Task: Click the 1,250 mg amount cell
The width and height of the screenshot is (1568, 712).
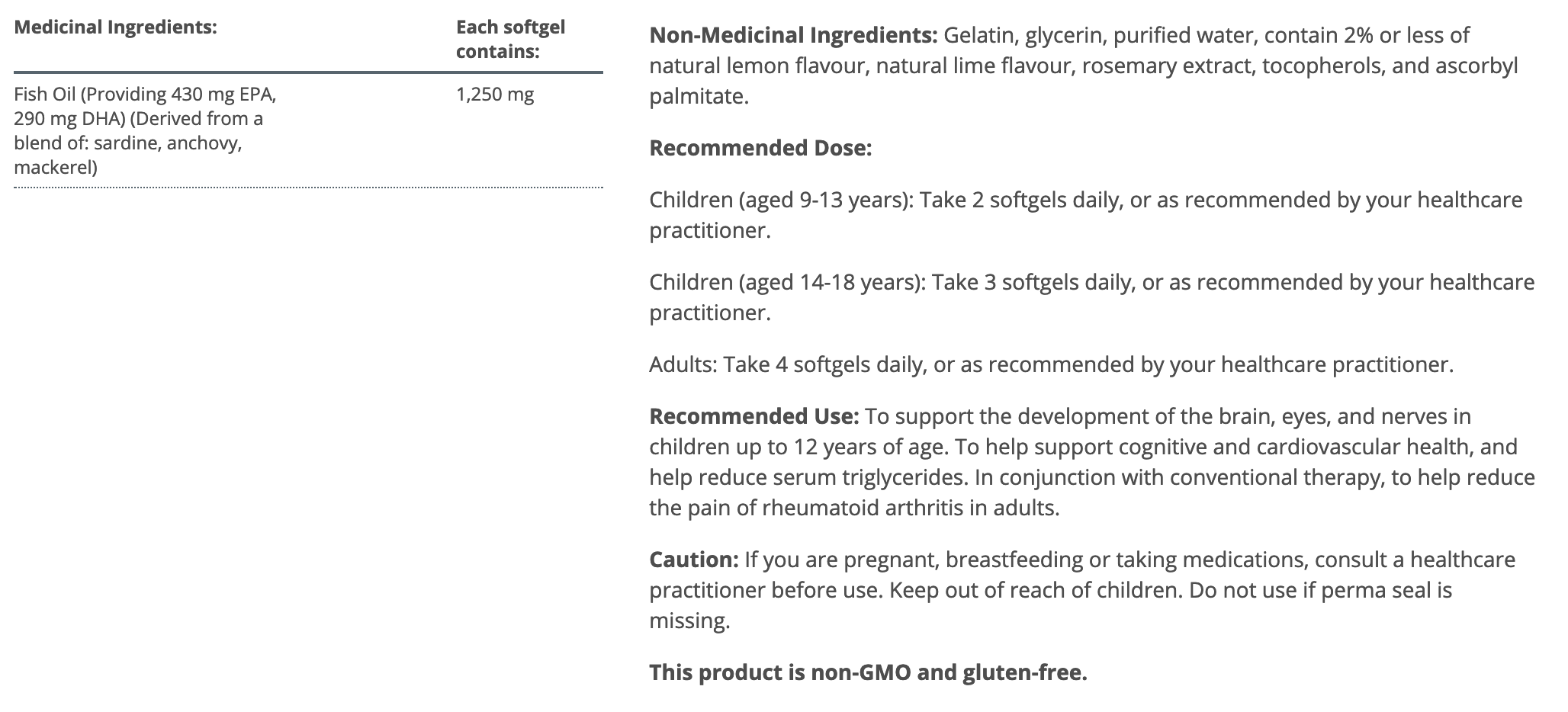Action: [x=494, y=95]
